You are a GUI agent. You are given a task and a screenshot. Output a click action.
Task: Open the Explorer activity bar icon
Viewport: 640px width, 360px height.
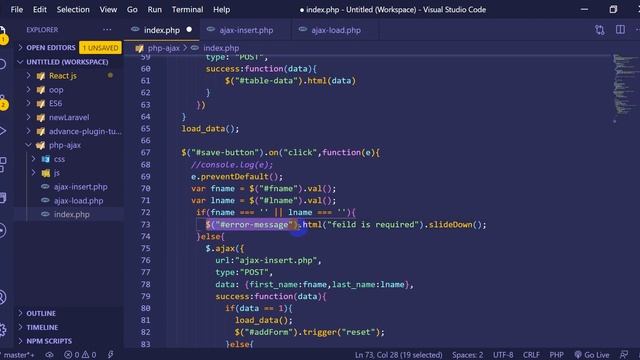[2, 33]
